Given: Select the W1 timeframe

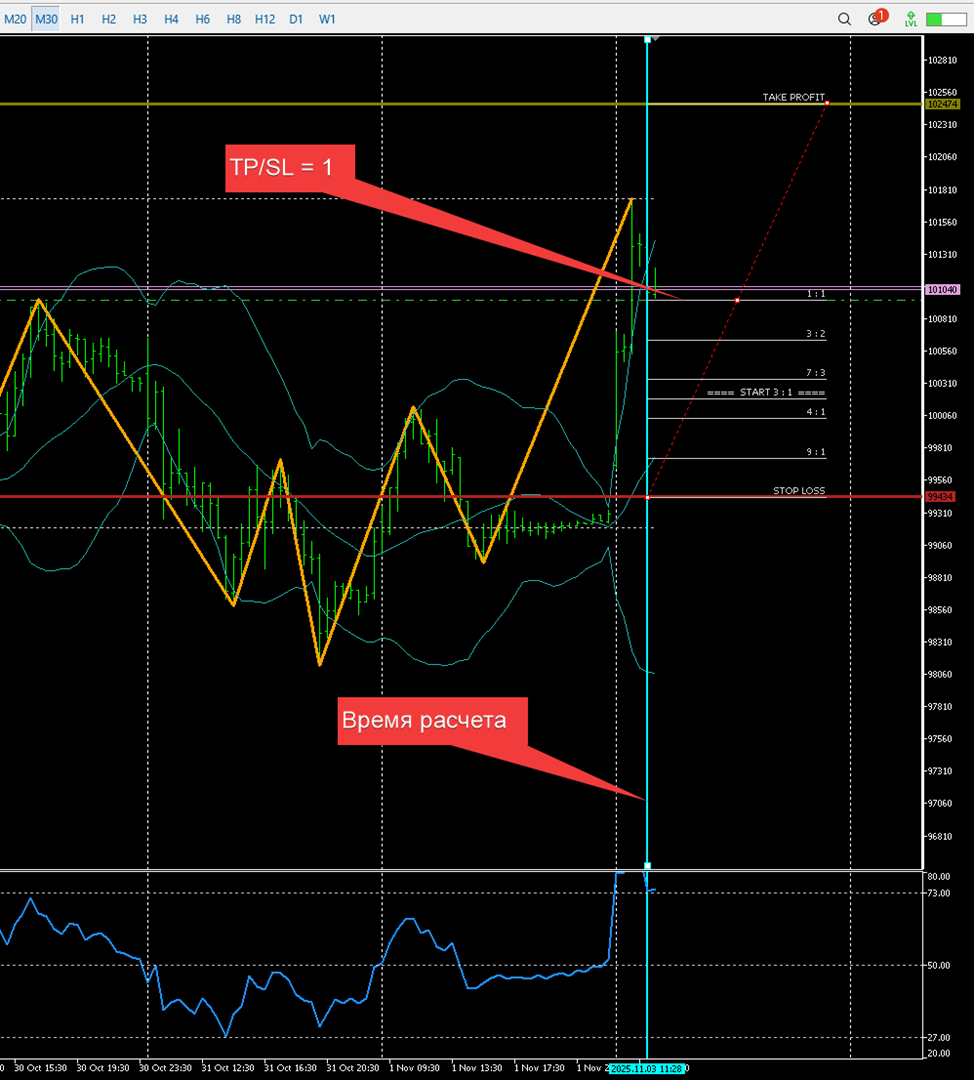Looking at the screenshot, I should click(327, 19).
